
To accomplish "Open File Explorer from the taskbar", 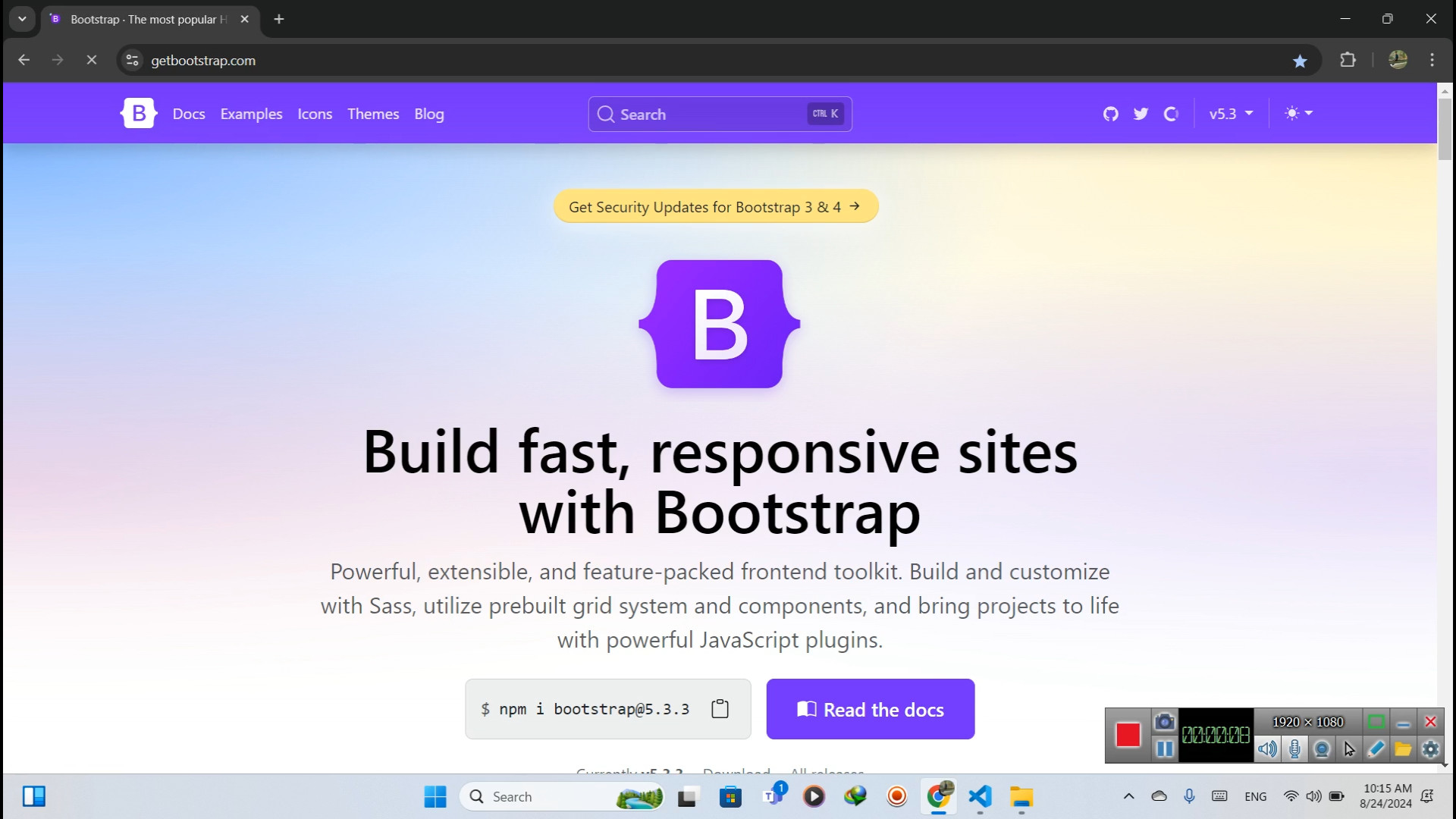I will click(x=1021, y=796).
